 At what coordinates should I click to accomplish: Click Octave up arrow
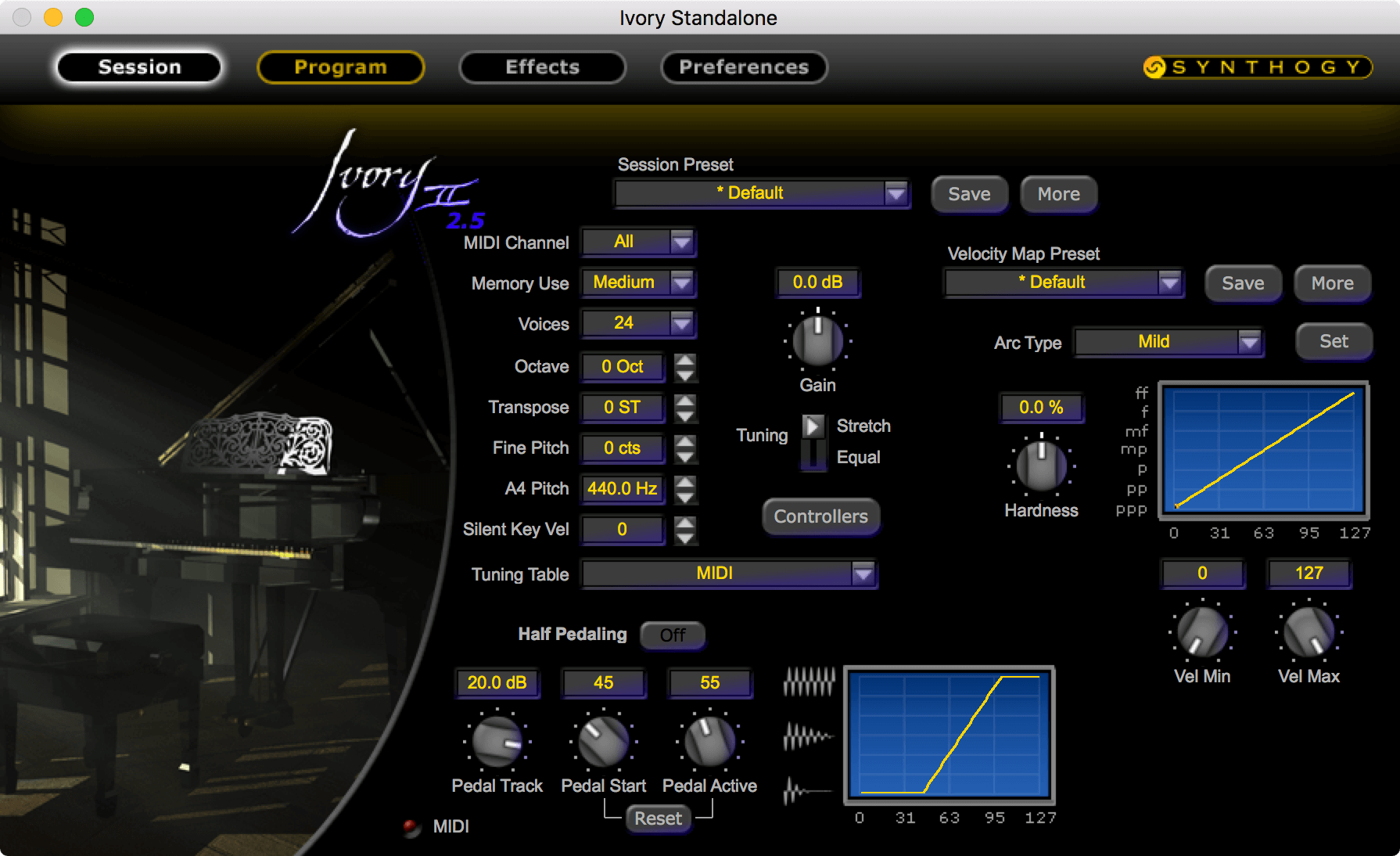point(685,360)
